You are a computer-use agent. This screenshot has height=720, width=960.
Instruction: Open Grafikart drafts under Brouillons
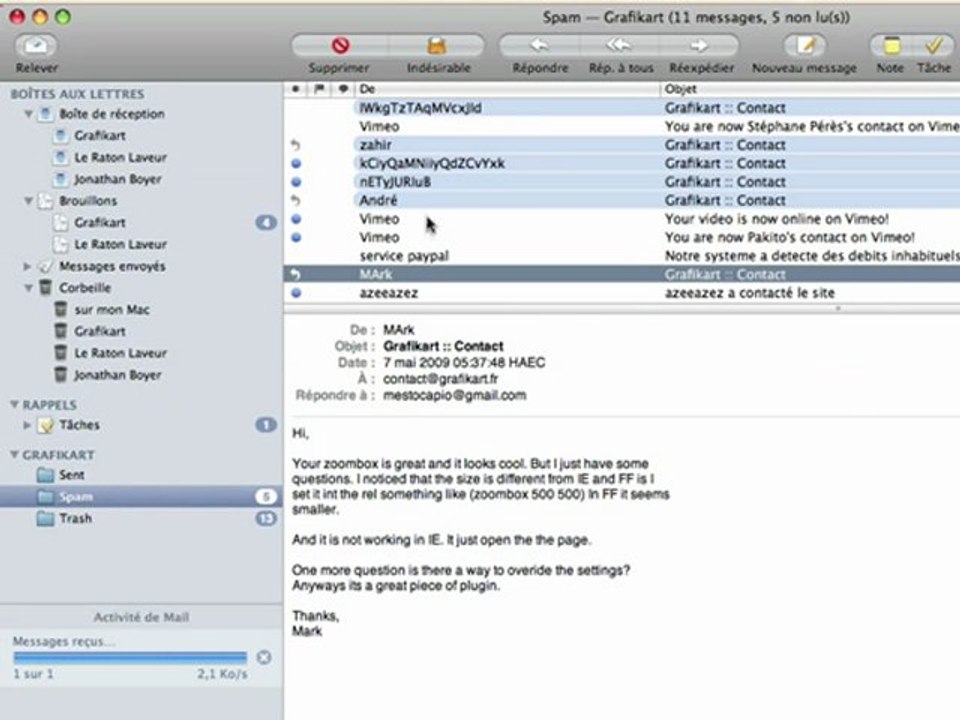[x=99, y=222]
